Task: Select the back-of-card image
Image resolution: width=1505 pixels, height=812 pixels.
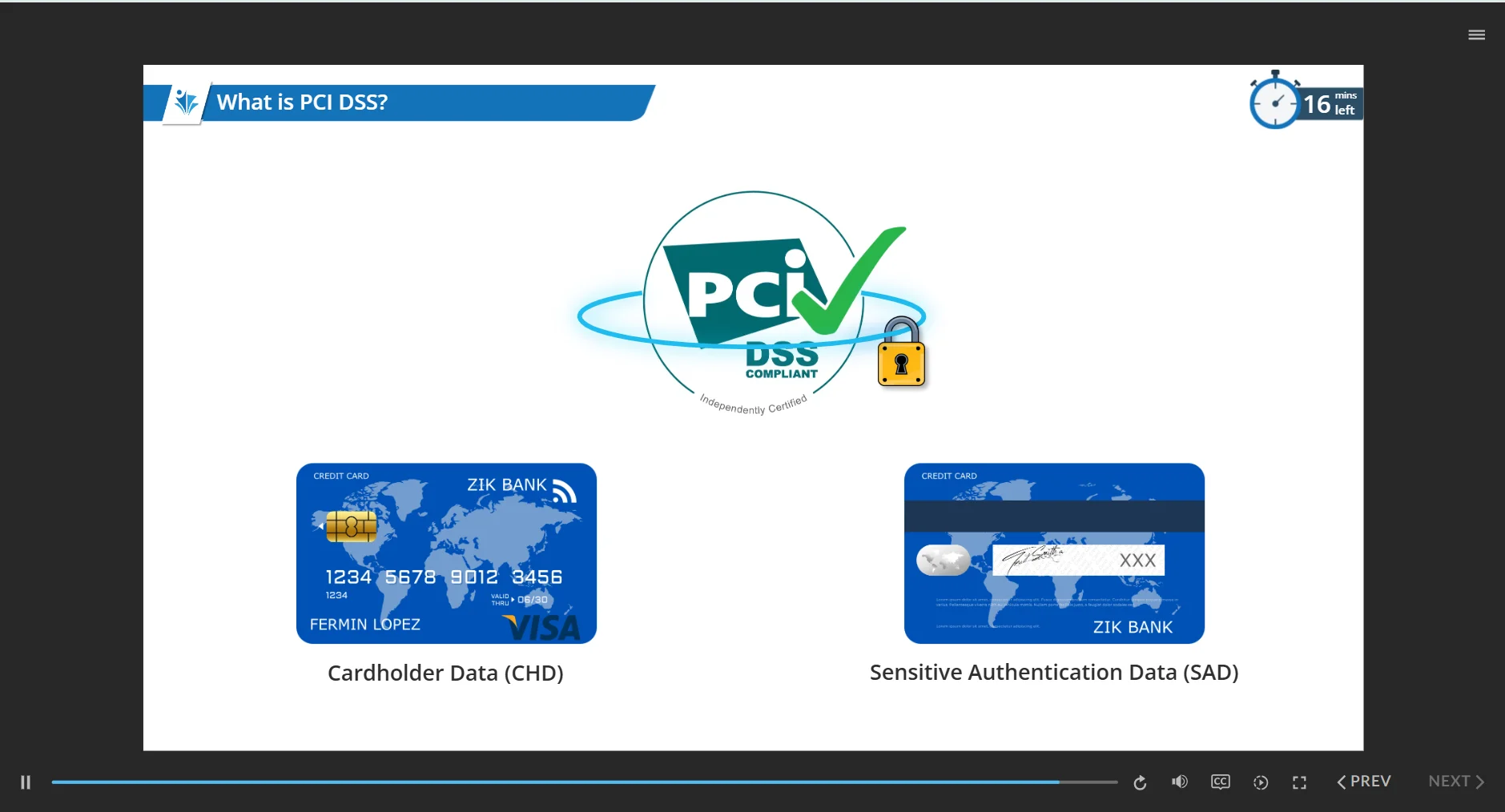Action: point(1054,553)
